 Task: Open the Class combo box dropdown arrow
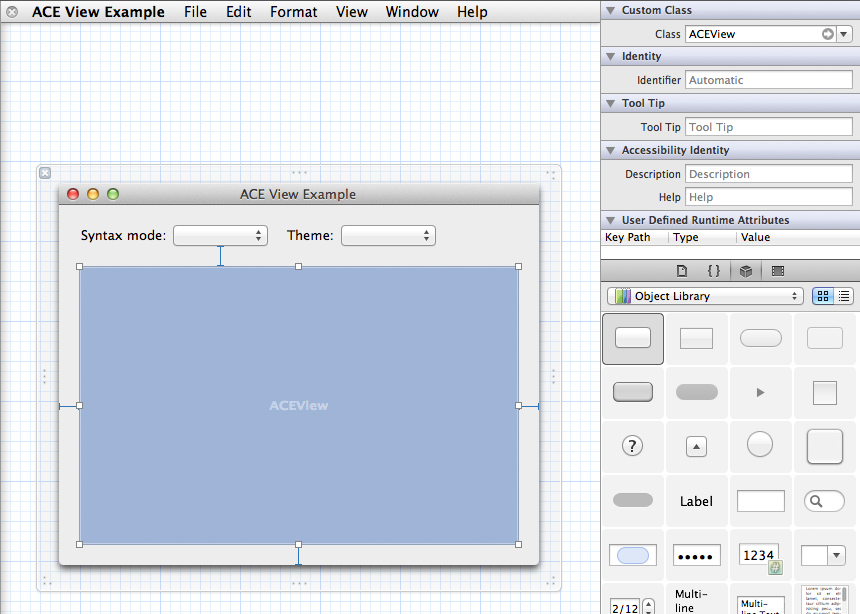(844, 34)
